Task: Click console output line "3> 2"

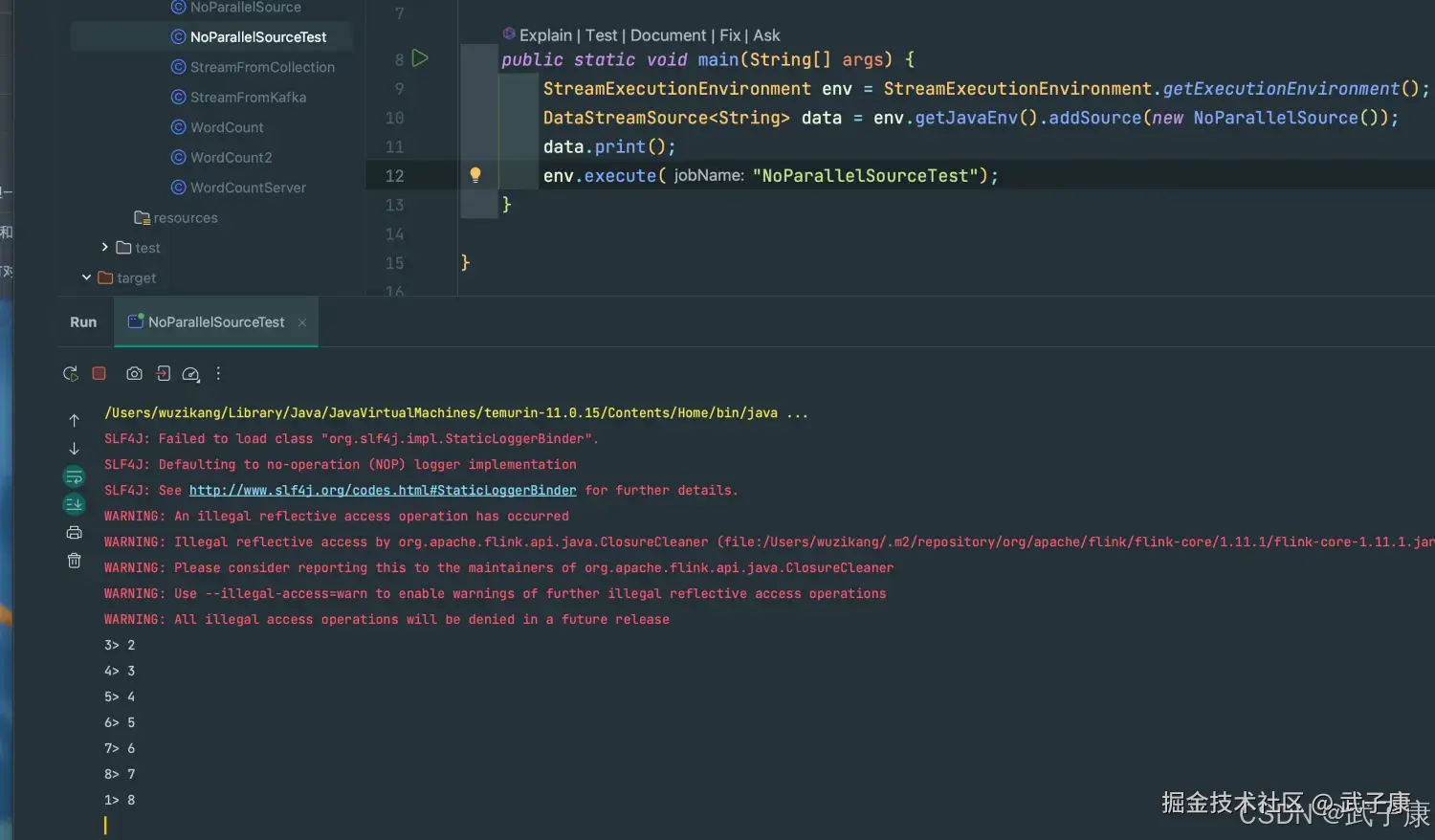Action: [120, 645]
